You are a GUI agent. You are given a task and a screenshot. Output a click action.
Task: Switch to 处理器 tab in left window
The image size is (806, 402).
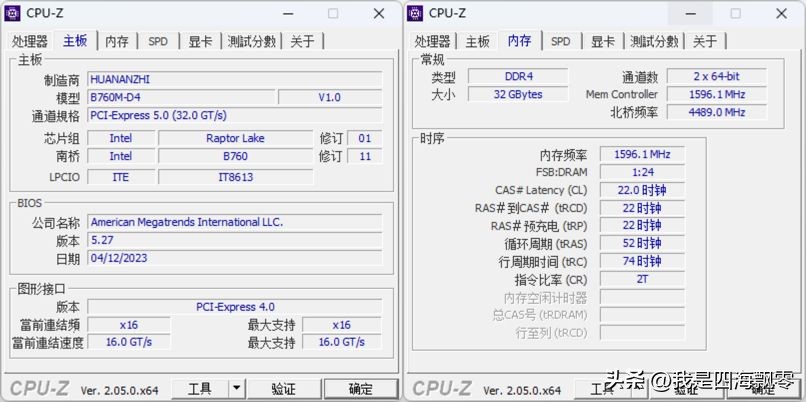tap(30, 41)
